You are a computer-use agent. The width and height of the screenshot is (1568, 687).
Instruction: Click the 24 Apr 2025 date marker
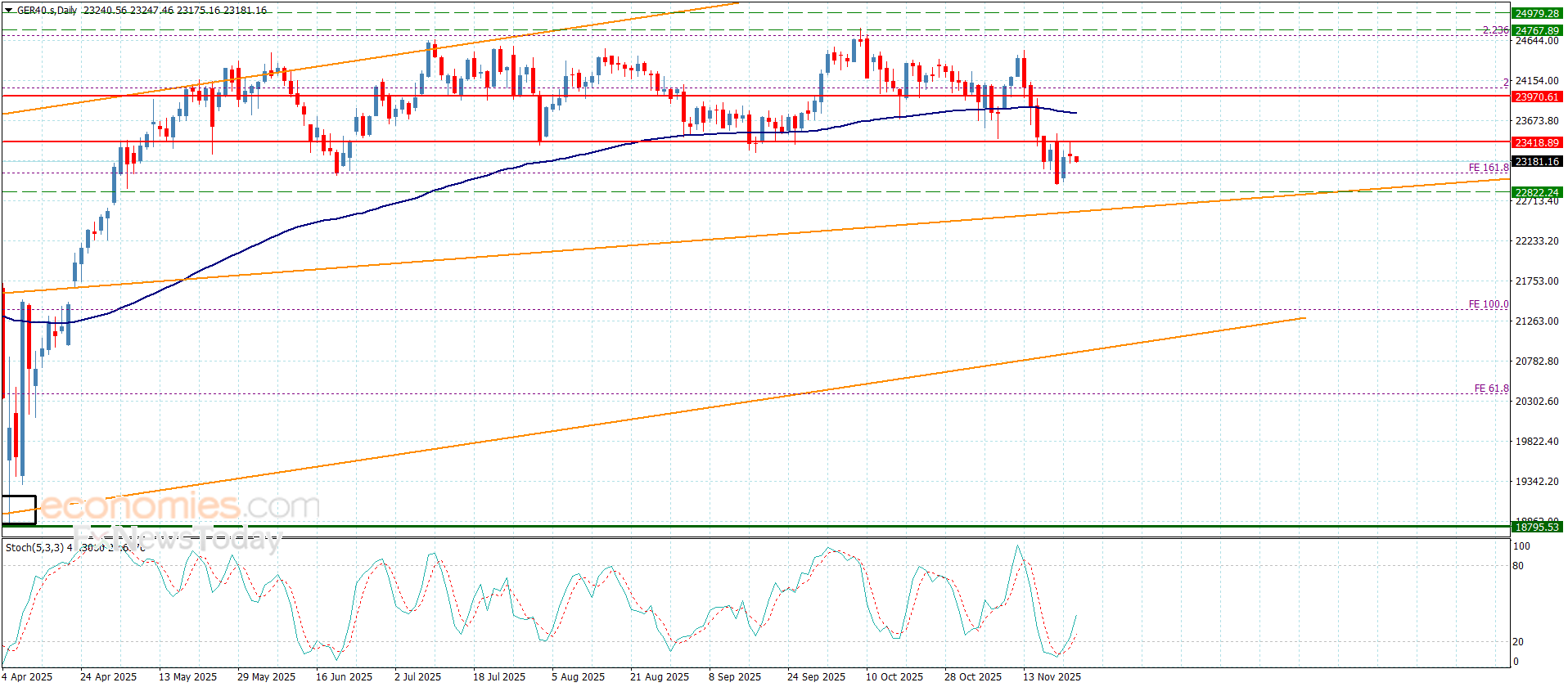pos(108,676)
